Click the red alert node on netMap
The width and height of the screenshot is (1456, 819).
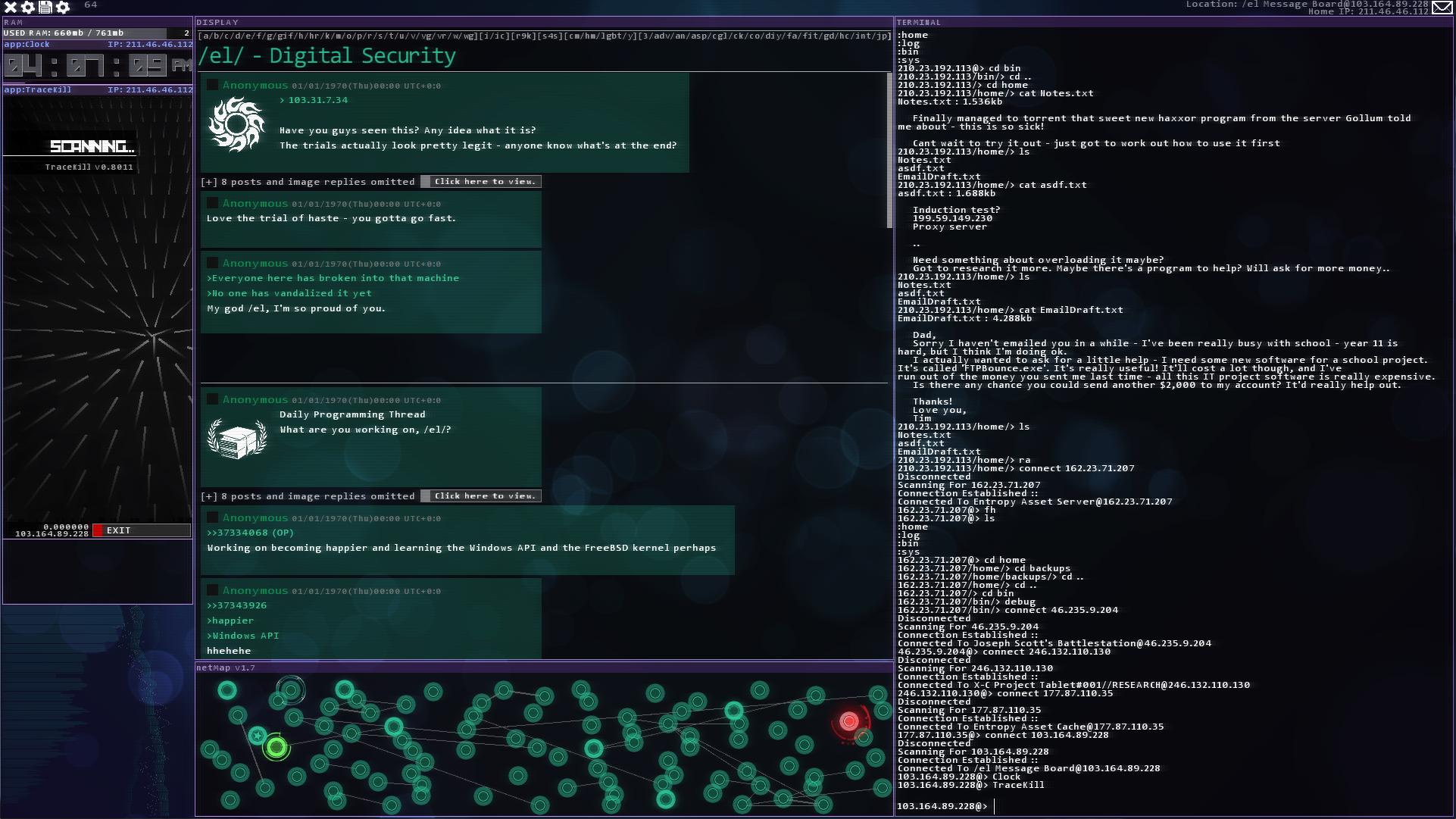[848, 722]
